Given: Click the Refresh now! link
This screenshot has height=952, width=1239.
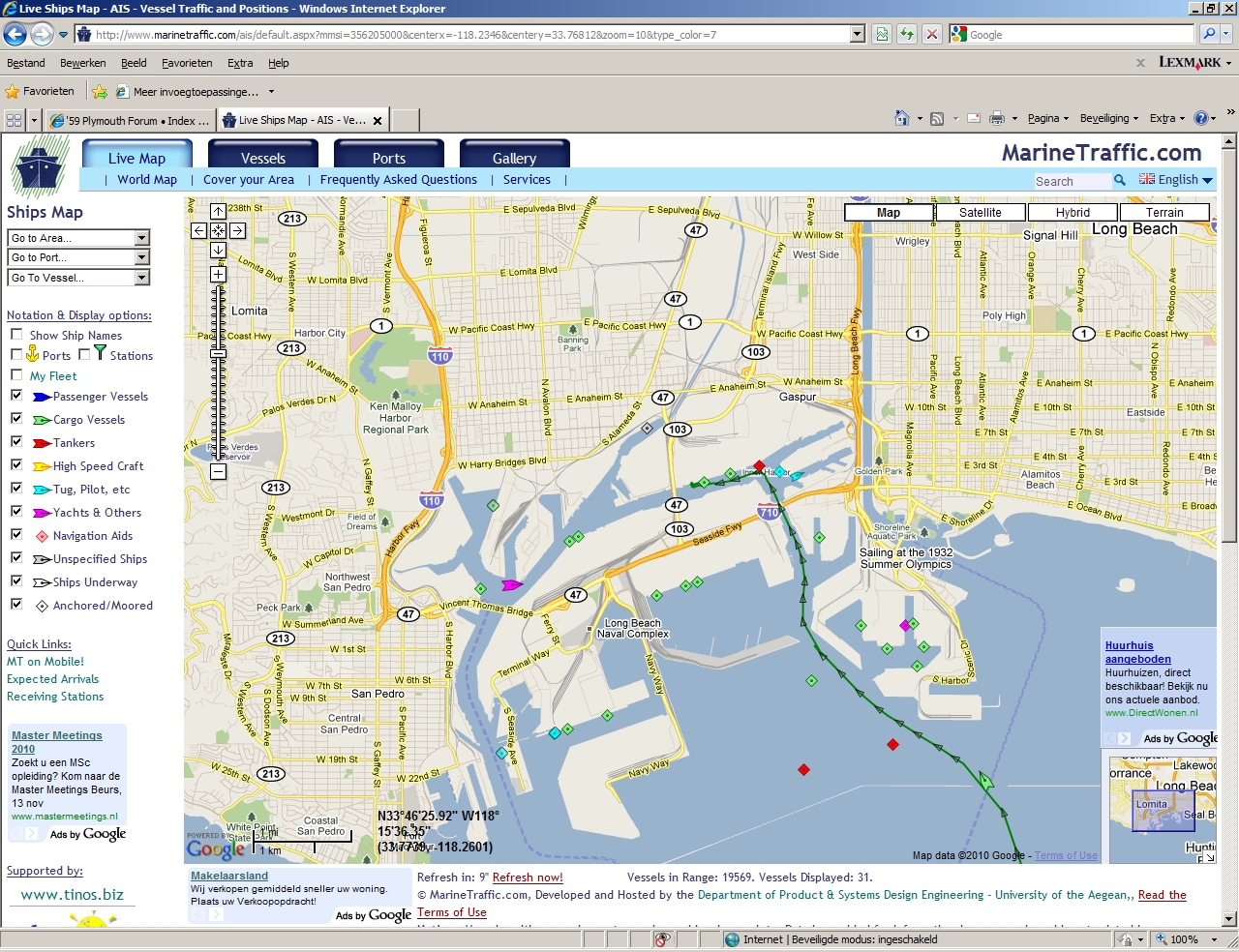Looking at the screenshot, I should click(528, 878).
